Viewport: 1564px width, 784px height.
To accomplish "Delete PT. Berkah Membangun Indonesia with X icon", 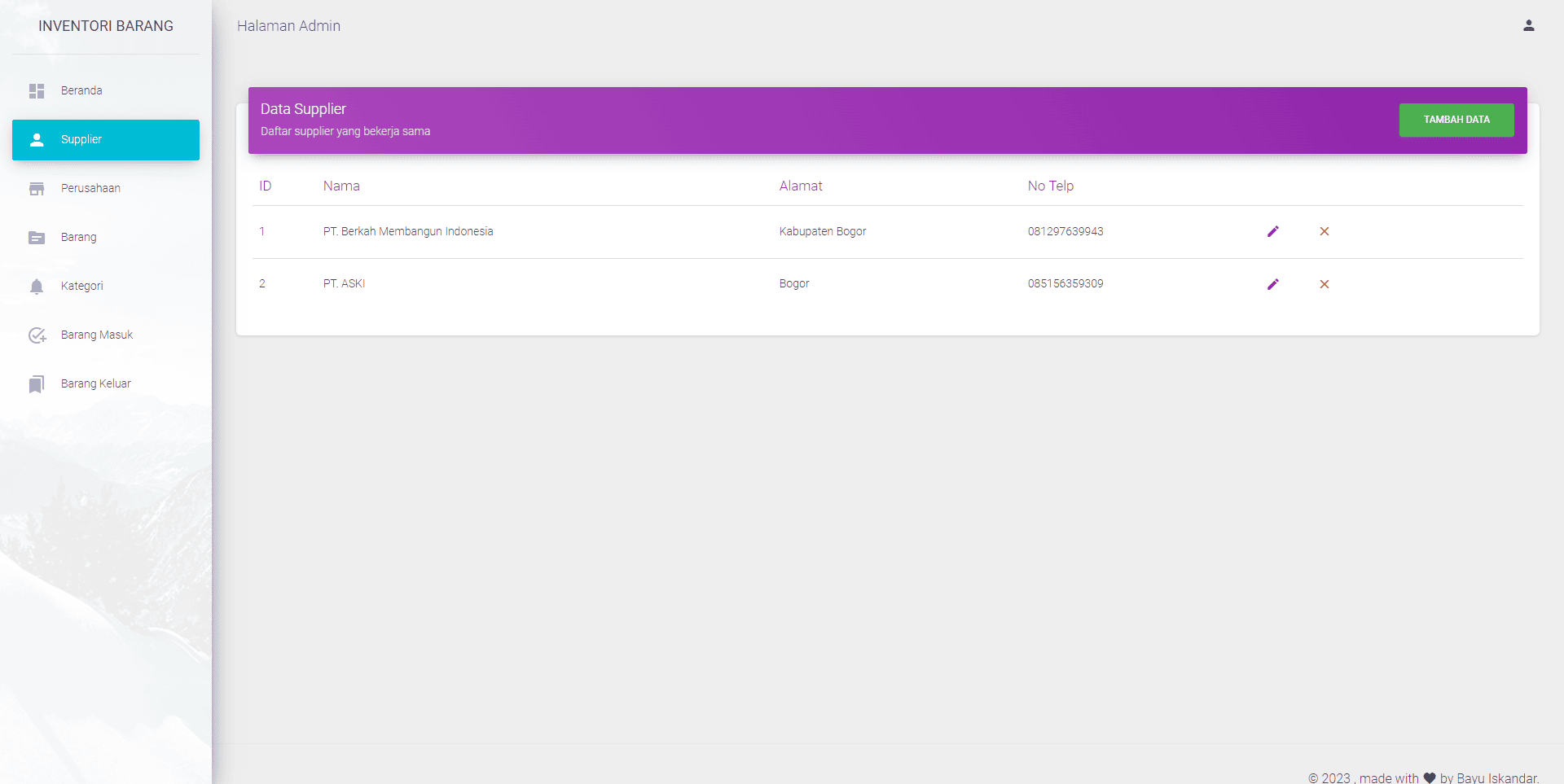I will click(x=1325, y=231).
